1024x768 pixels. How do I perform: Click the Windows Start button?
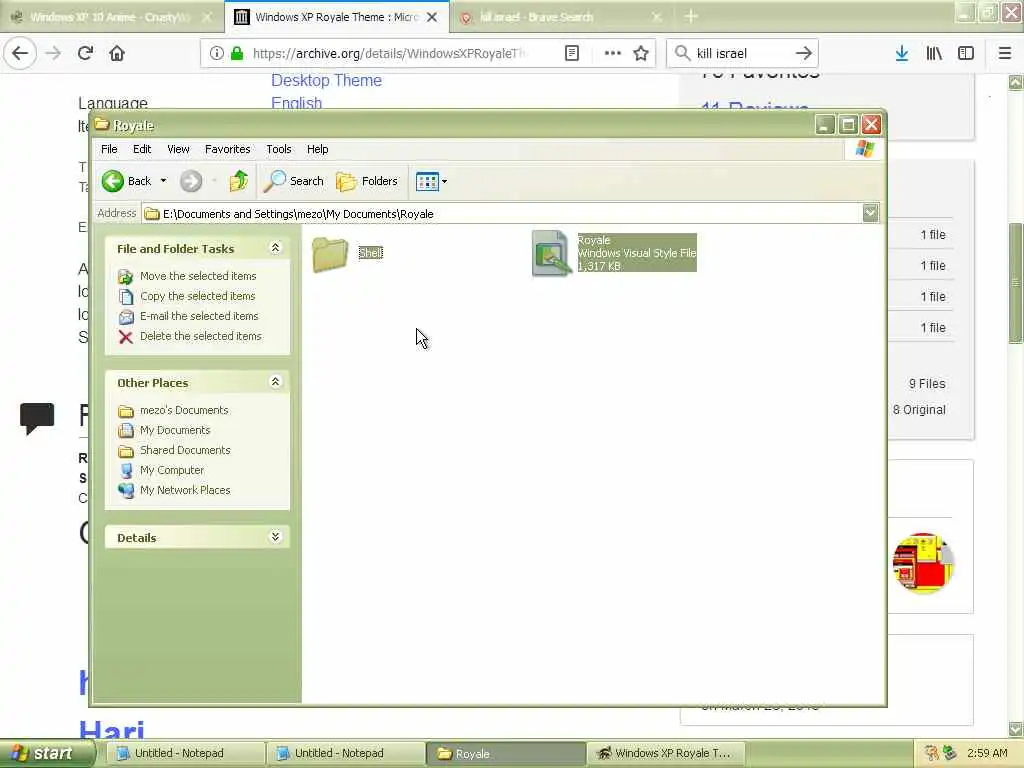(x=46, y=753)
